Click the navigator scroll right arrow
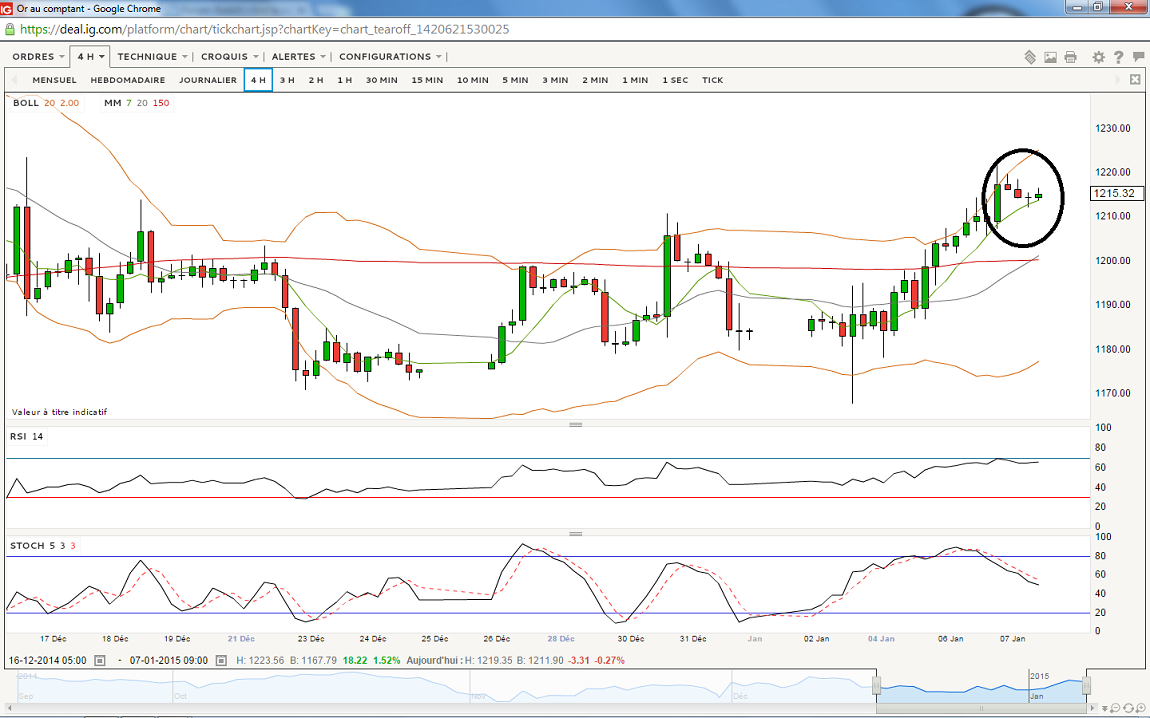Screen dimensions: 1150x718 point(1093,708)
